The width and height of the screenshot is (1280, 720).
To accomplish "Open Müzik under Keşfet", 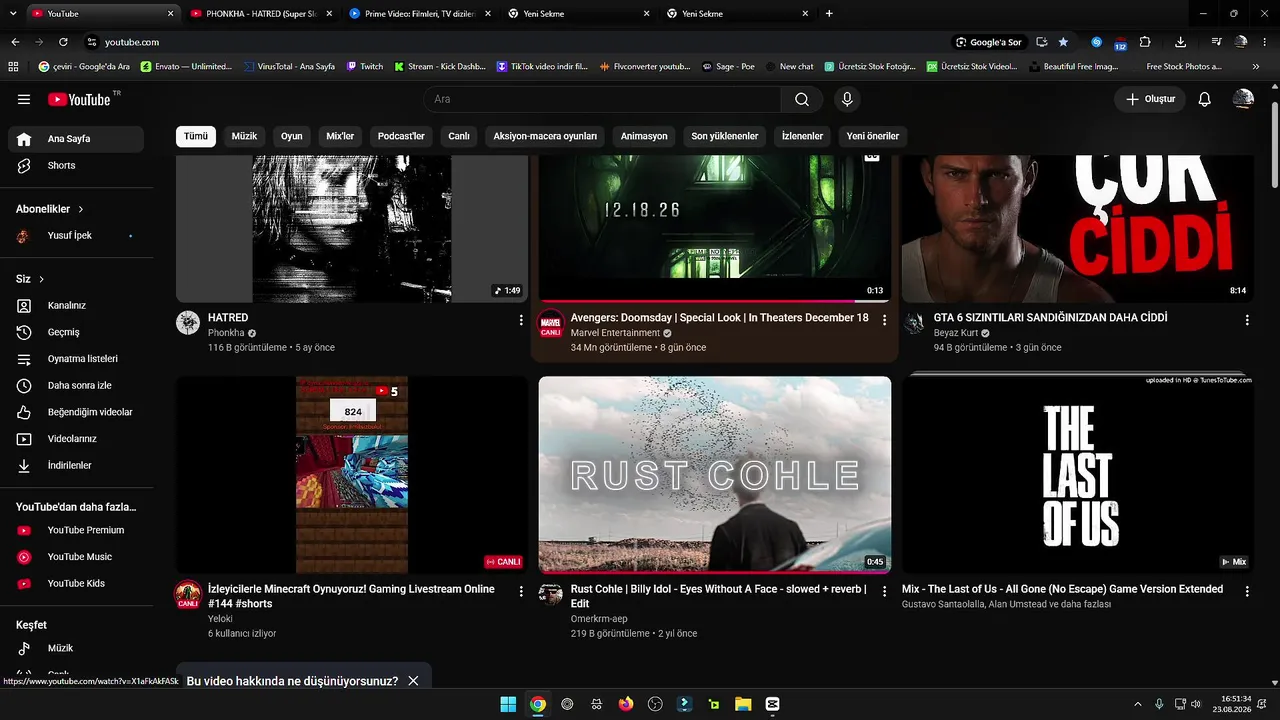I will (x=76, y=648).
